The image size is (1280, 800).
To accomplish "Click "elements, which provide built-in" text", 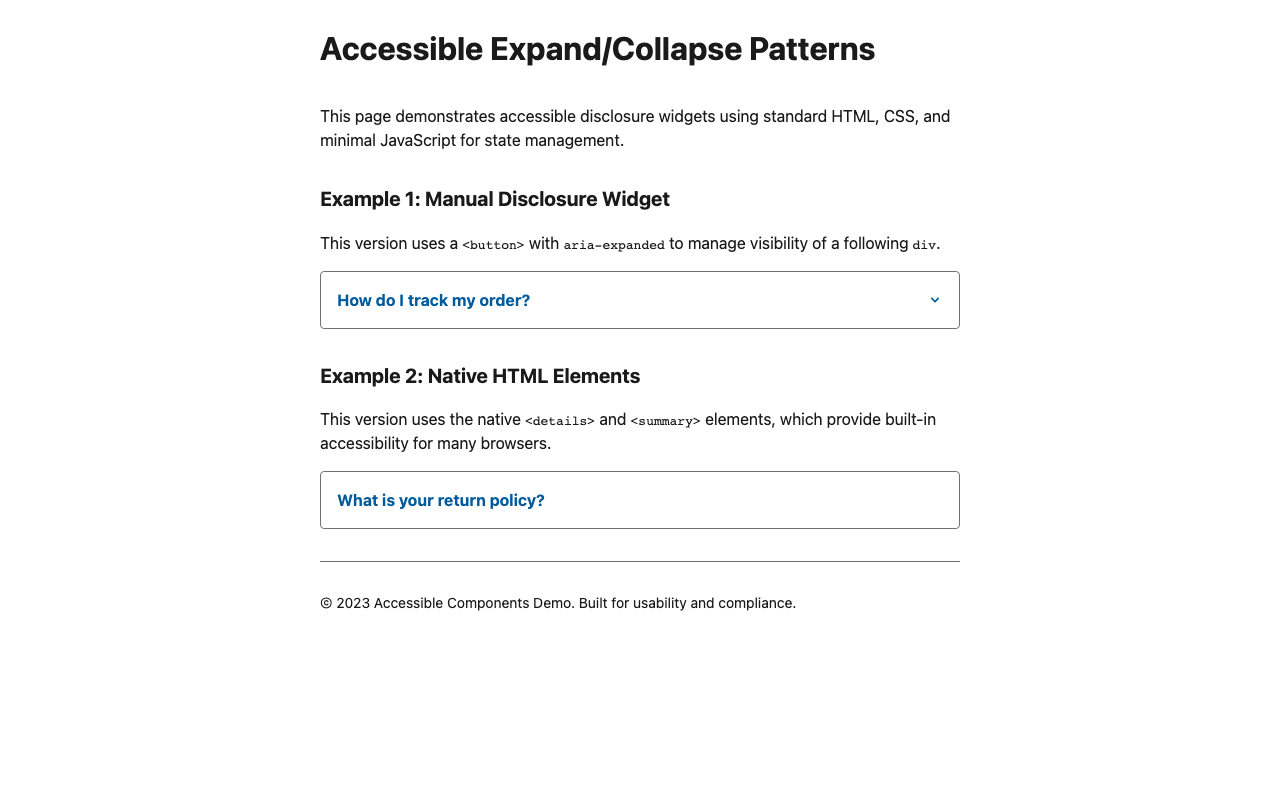I will coord(820,419).
